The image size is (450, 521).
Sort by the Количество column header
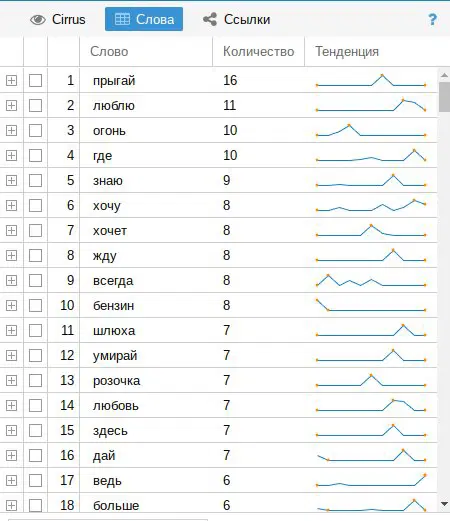(258, 52)
